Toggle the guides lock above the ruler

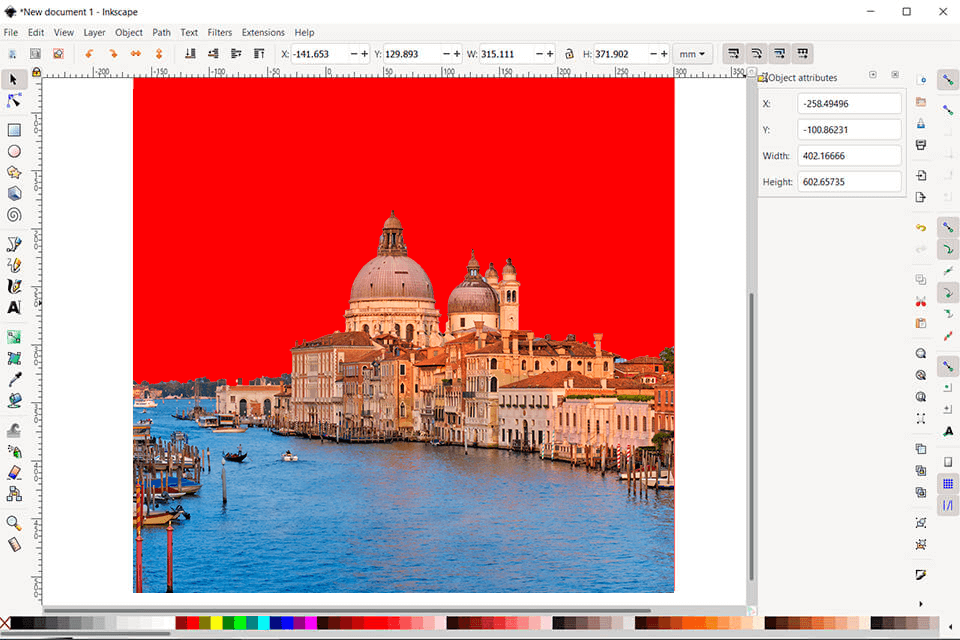36,72
